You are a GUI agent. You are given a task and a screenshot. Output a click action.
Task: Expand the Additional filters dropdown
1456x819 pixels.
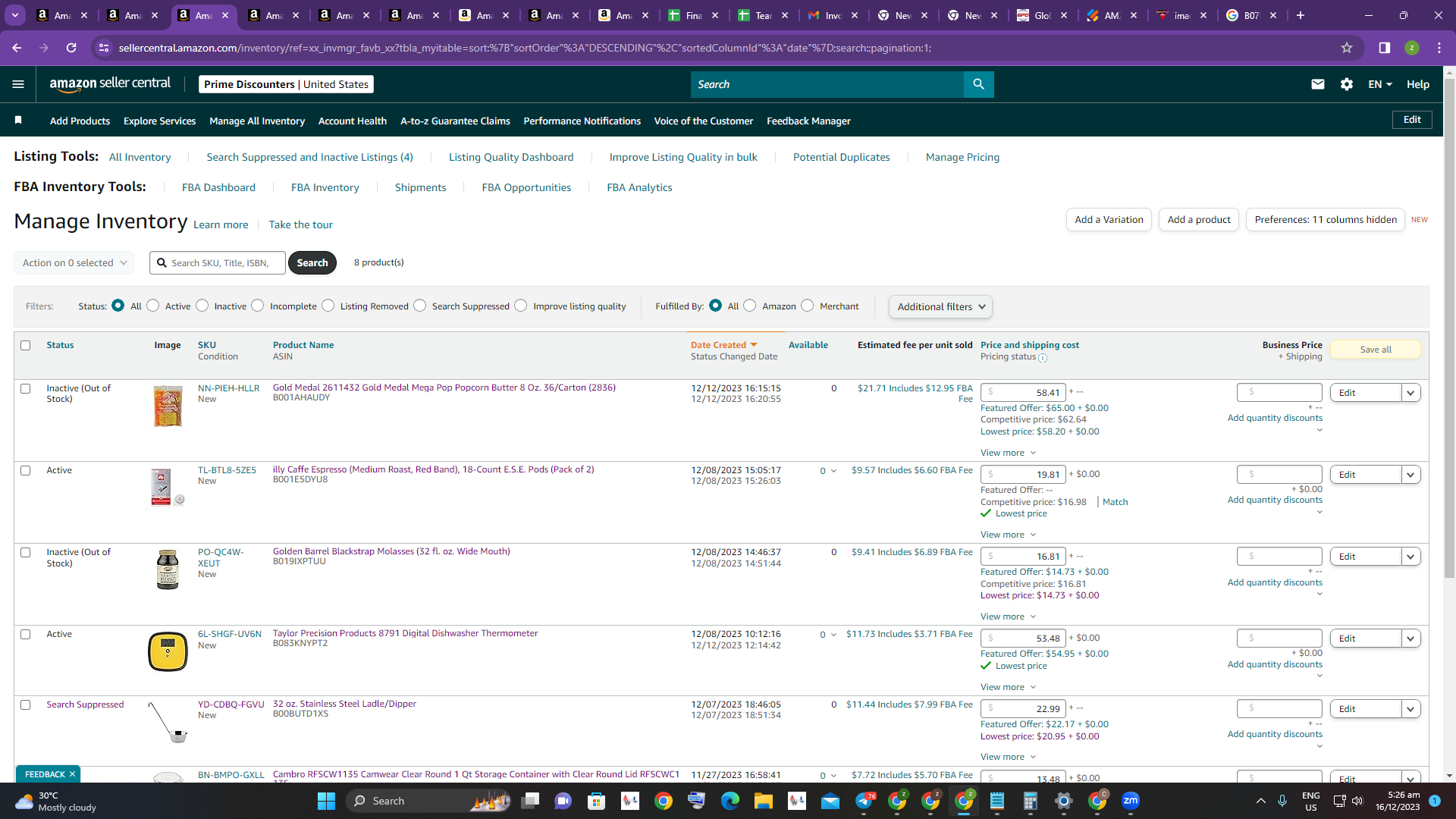(940, 306)
